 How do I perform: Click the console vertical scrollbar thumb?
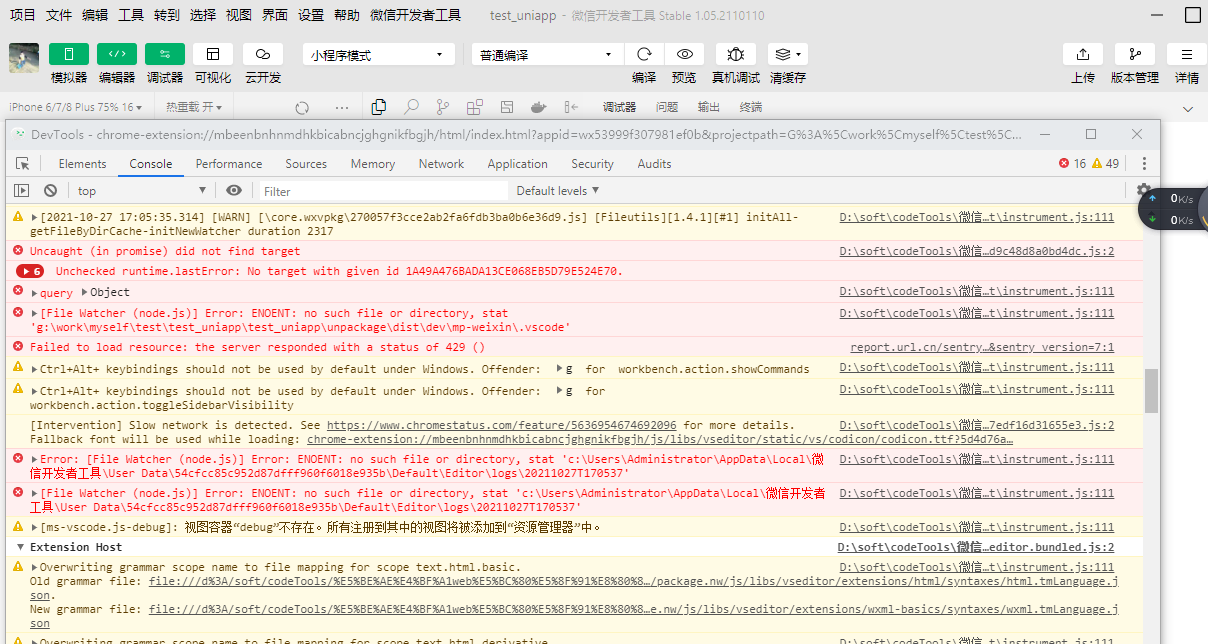[x=1151, y=391]
